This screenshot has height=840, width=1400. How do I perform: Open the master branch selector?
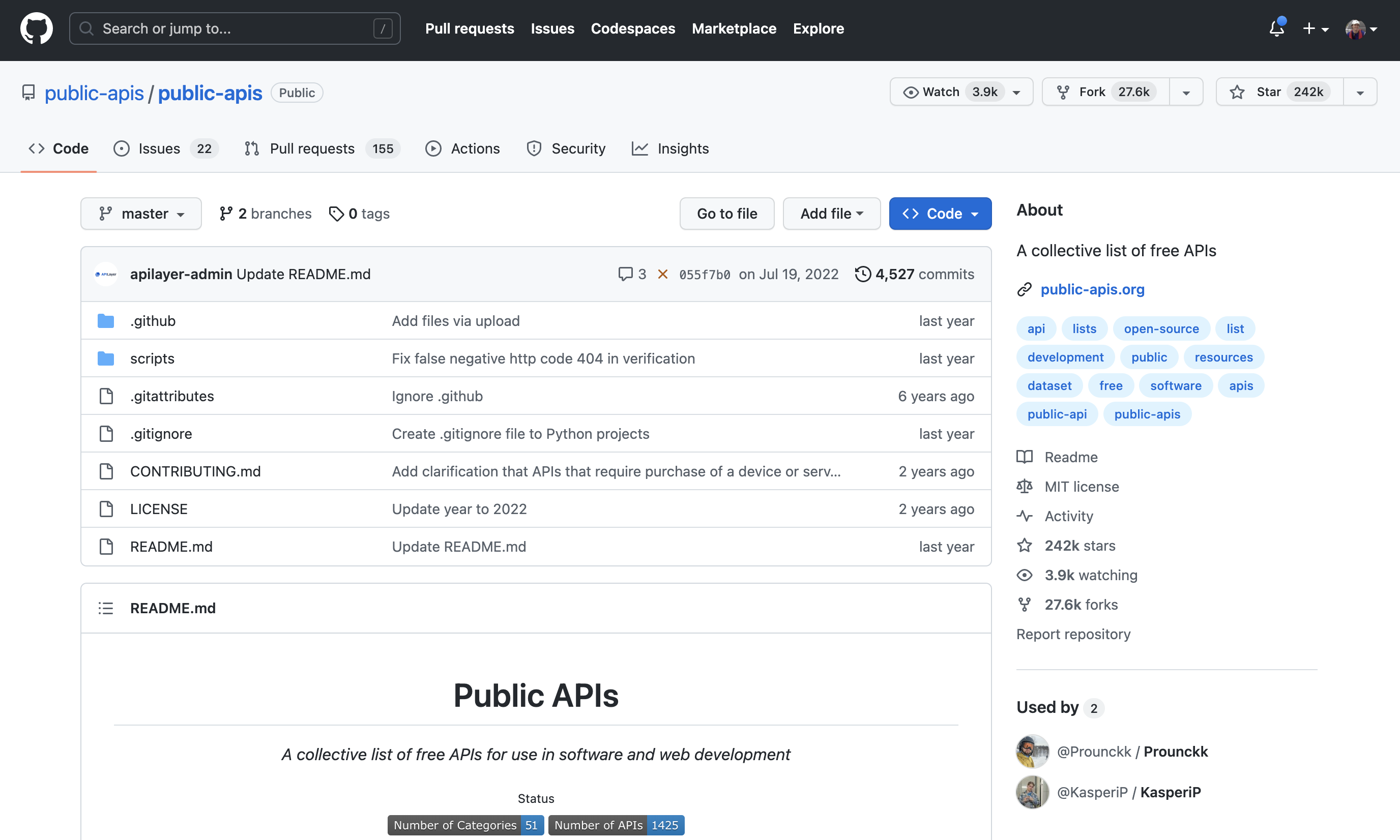(141, 214)
